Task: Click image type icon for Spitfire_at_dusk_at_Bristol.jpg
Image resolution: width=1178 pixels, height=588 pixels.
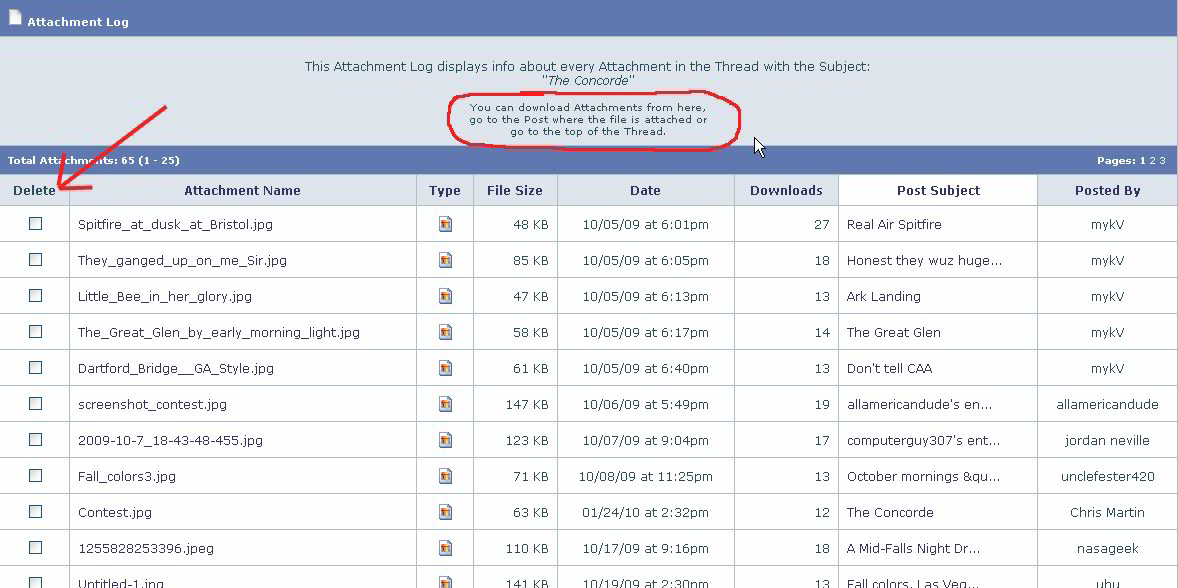Action: 446,224
